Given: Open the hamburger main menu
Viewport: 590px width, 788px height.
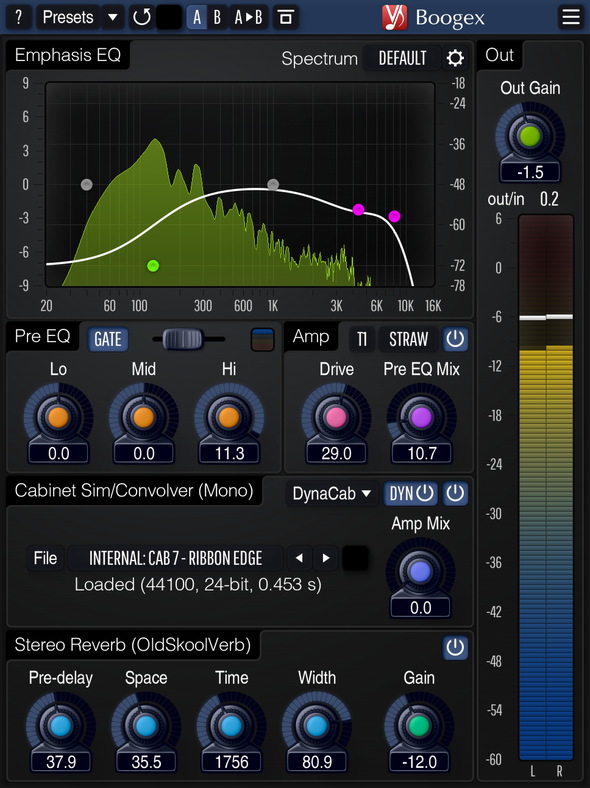Looking at the screenshot, I should [x=571, y=17].
